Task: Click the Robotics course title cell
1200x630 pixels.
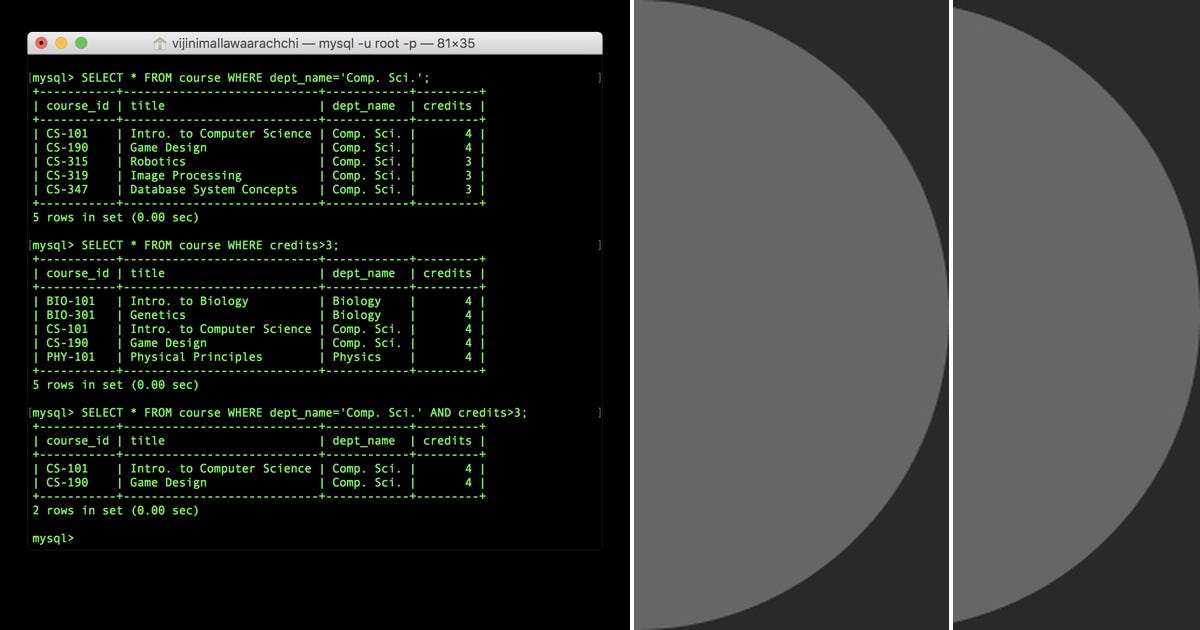Action: [x=157, y=161]
